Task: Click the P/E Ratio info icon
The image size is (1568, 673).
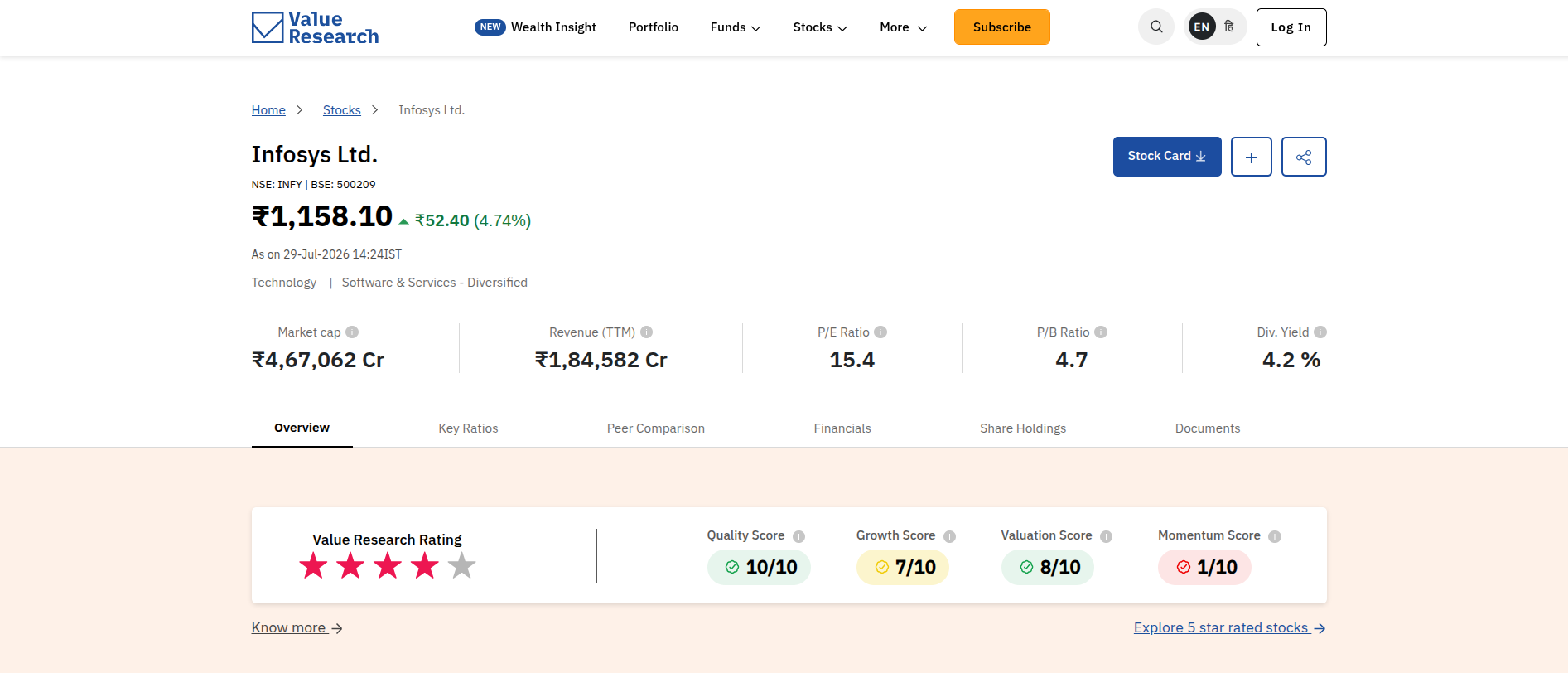Action: click(x=880, y=332)
